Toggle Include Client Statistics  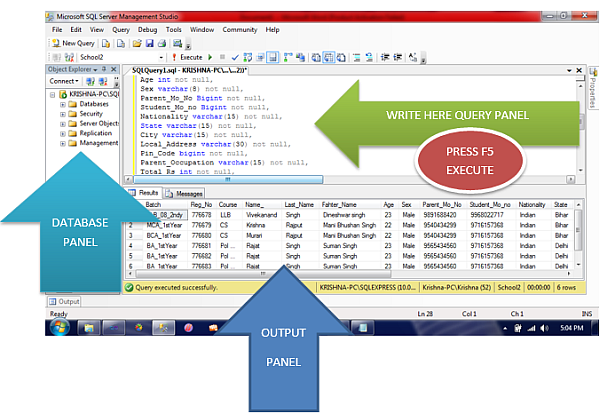point(300,57)
